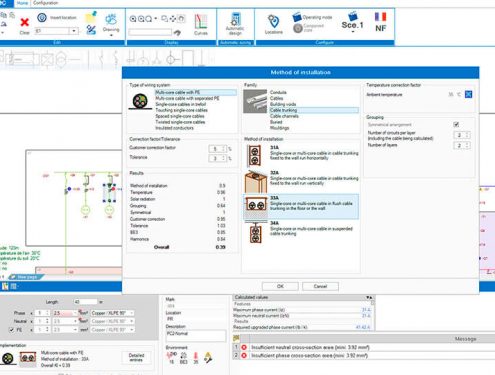Open the phase cross-section size dropdown

pos(64,313)
